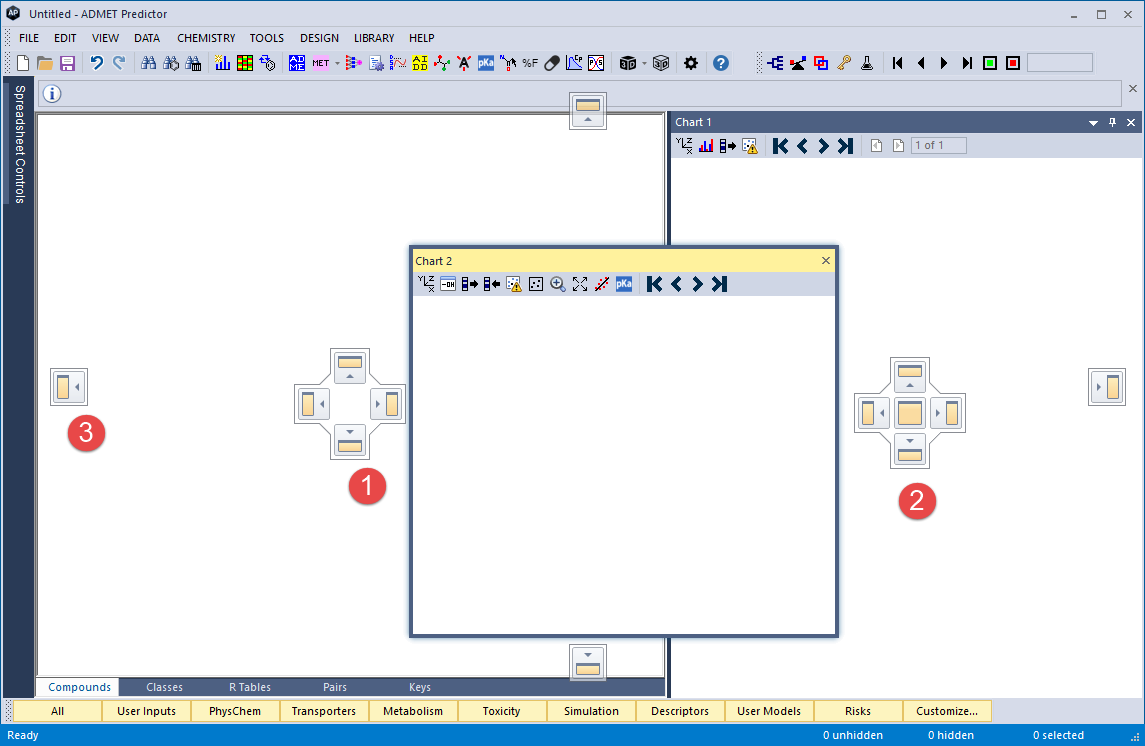This screenshot has width=1145, height=746.
Task: Click the gold key icon in toolbar
Action: (844, 63)
